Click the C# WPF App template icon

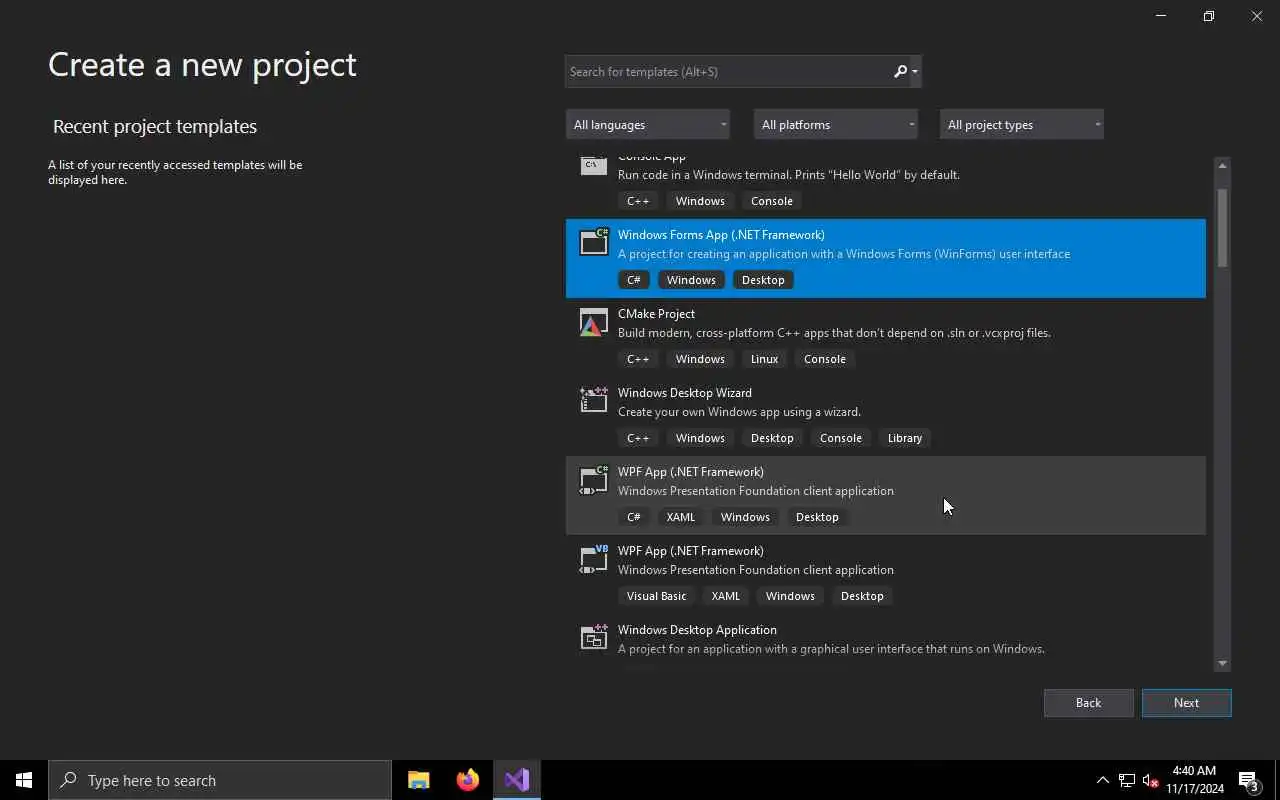click(x=594, y=479)
